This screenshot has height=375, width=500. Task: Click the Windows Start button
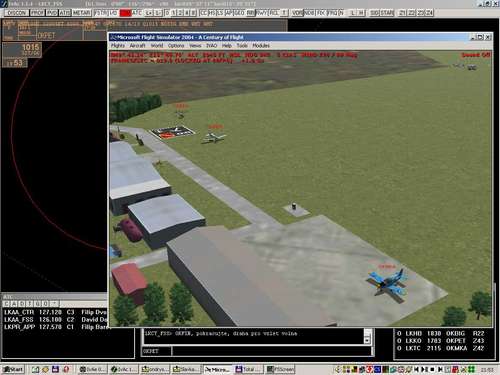click(13, 369)
